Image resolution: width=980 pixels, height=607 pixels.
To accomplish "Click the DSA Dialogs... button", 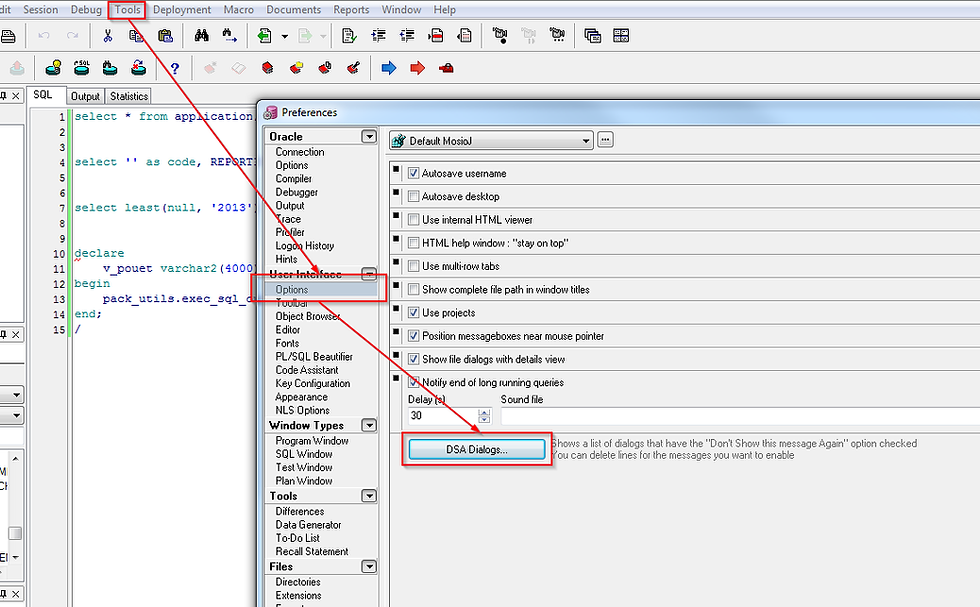I will (477, 449).
